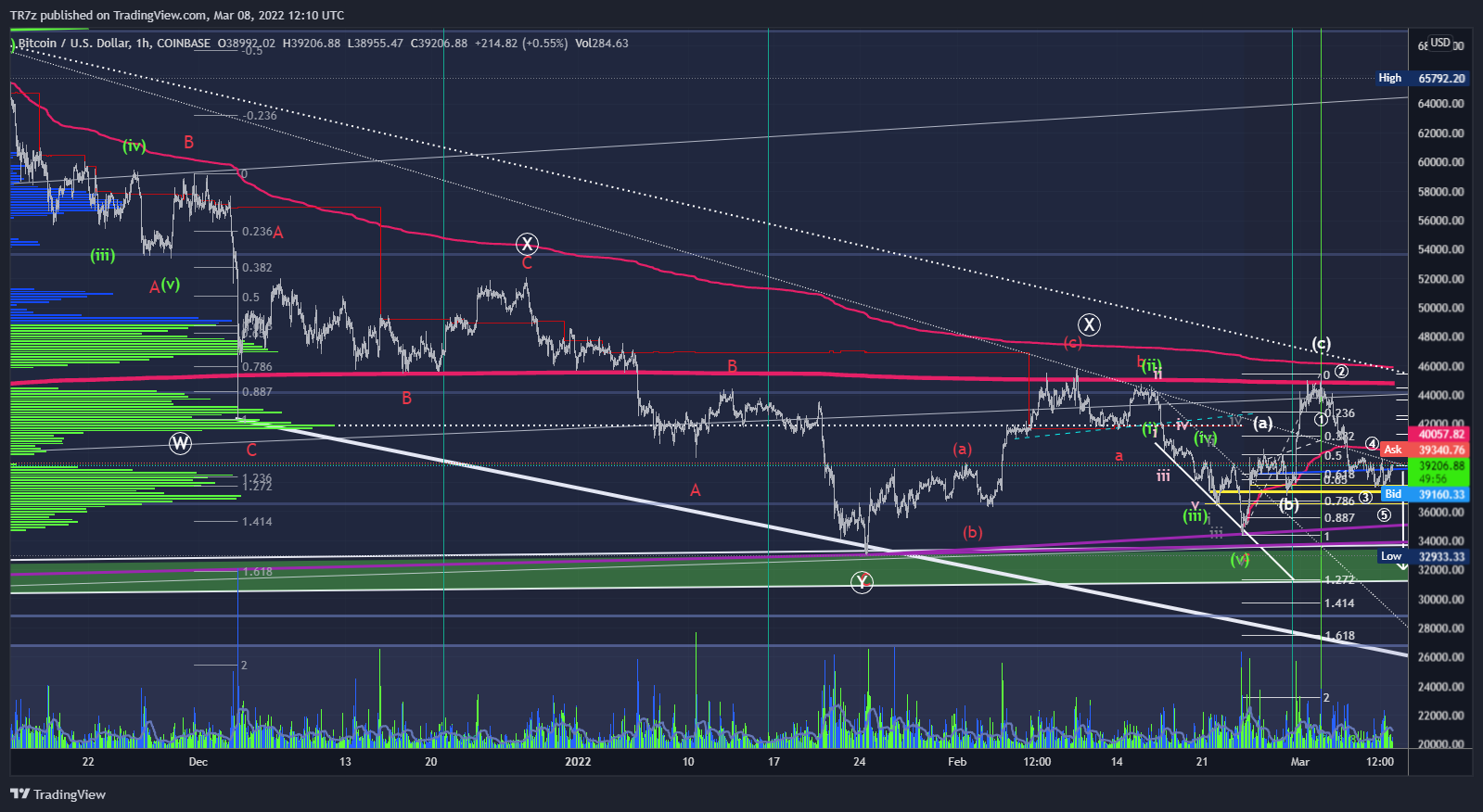This screenshot has width=1483, height=812.
Task: Click the Vol284.63 volume readout
Action: point(602,44)
